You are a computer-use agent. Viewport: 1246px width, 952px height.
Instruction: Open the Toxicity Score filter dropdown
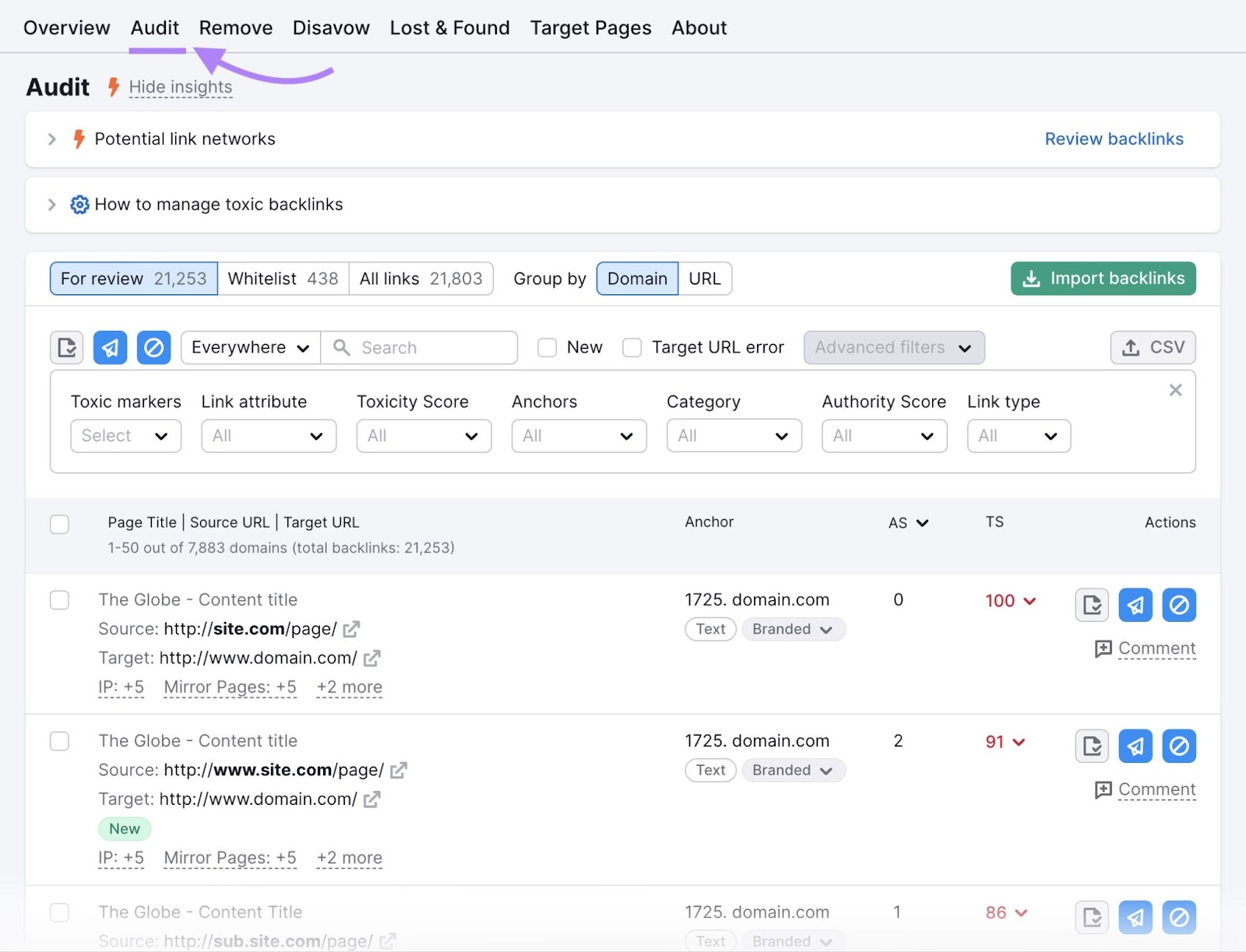click(x=424, y=436)
